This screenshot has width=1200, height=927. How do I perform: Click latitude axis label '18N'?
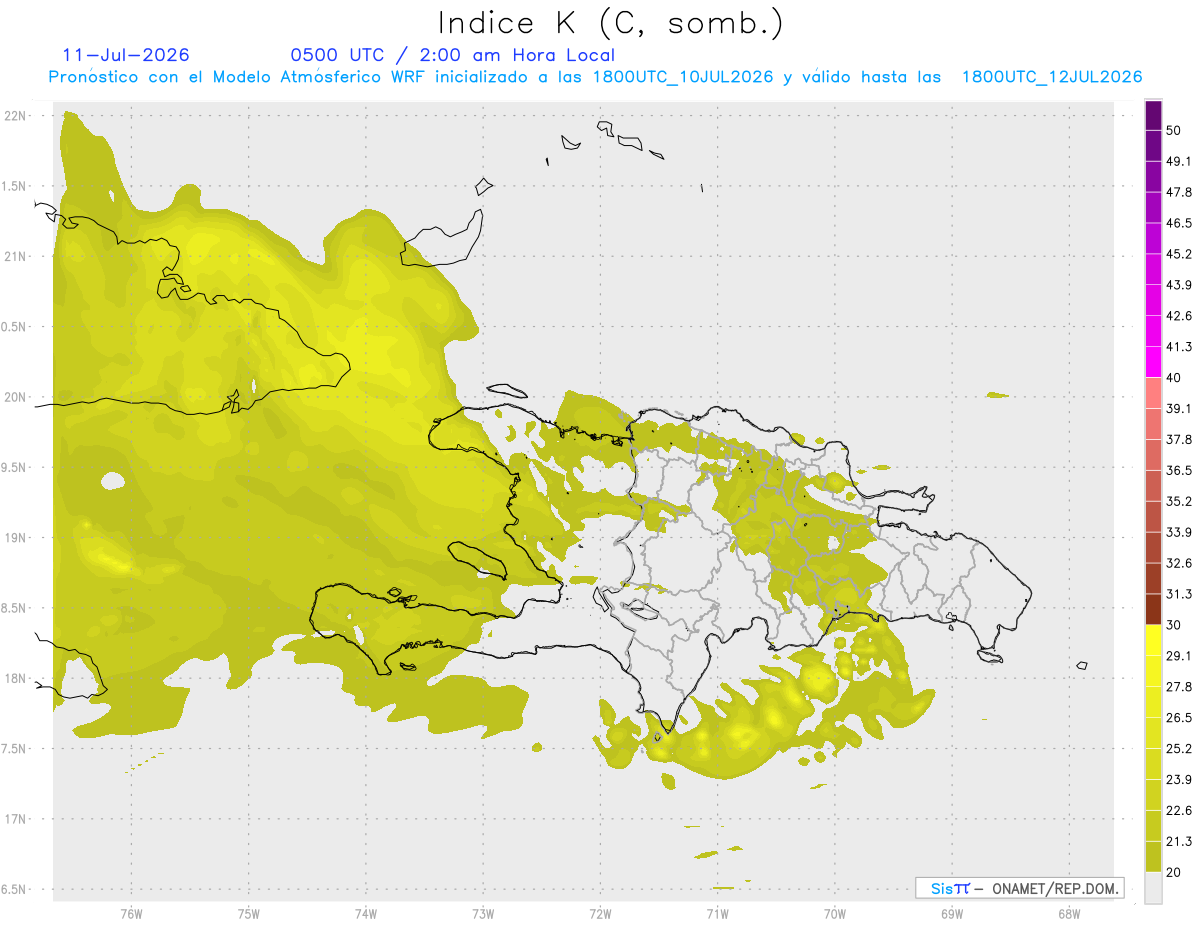(x=16, y=678)
